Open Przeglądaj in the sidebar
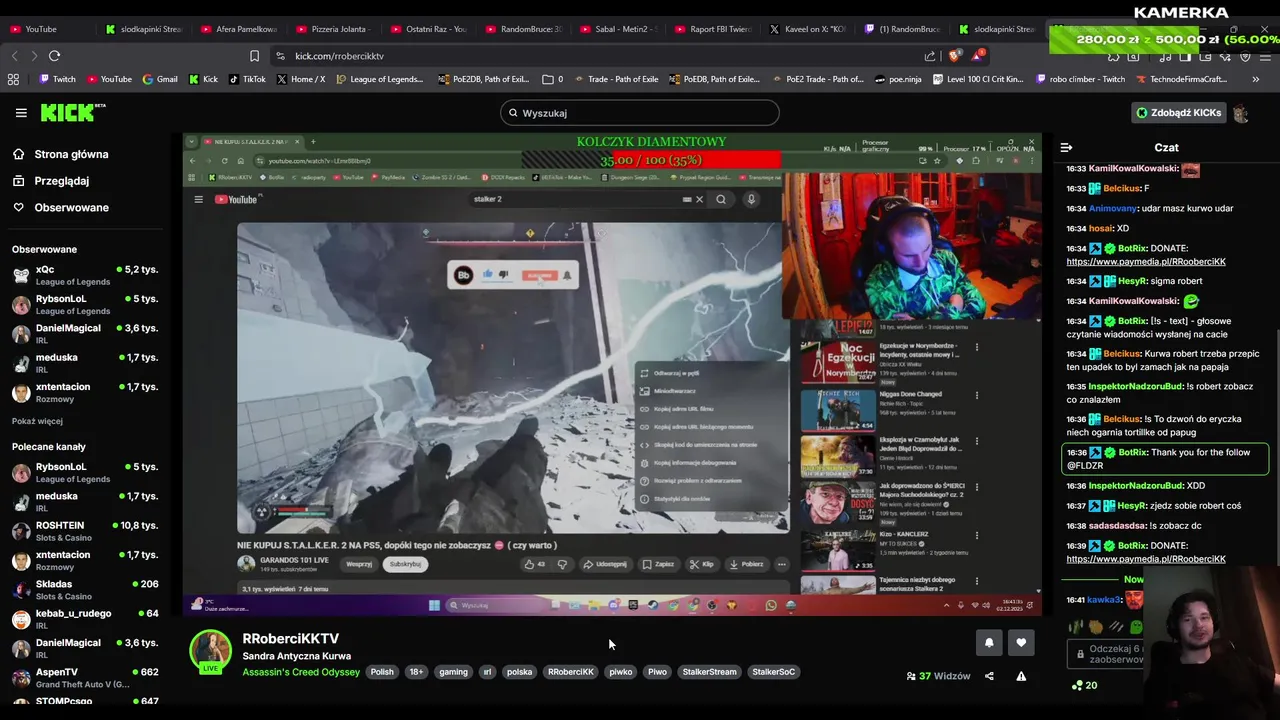 [51, 181]
